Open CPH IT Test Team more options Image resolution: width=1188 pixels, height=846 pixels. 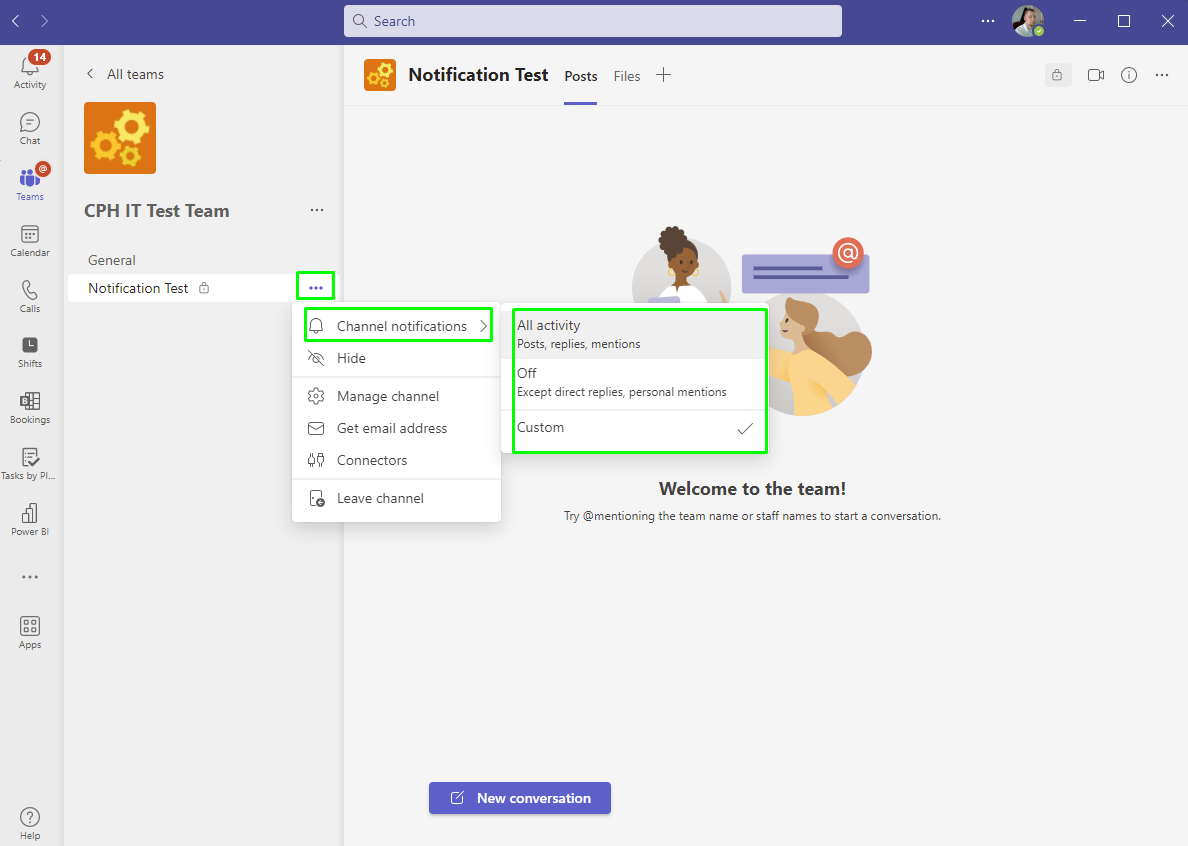(x=317, y=210)
